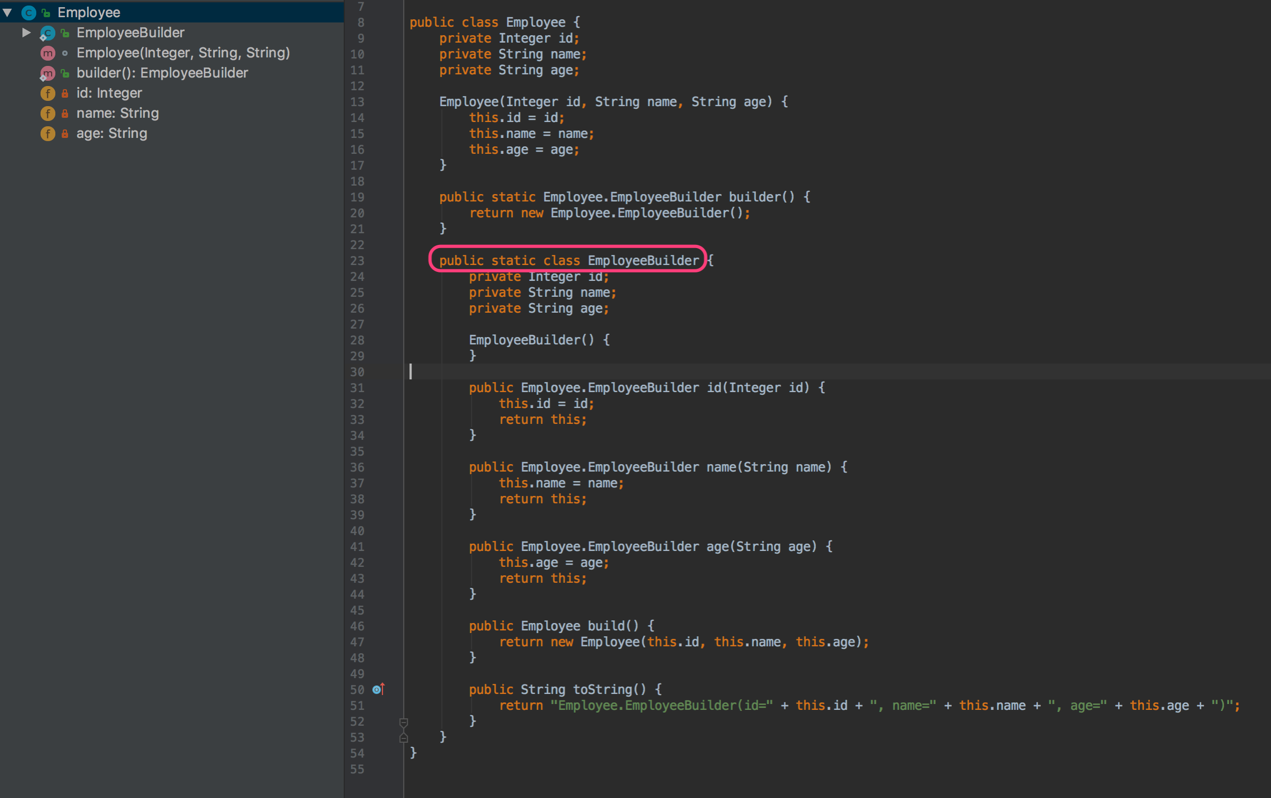Viewport: 1271px width, 798px height.
Task: Select builder(): EmployeeBuilder in structure tree
Action: tap(162, 73)
